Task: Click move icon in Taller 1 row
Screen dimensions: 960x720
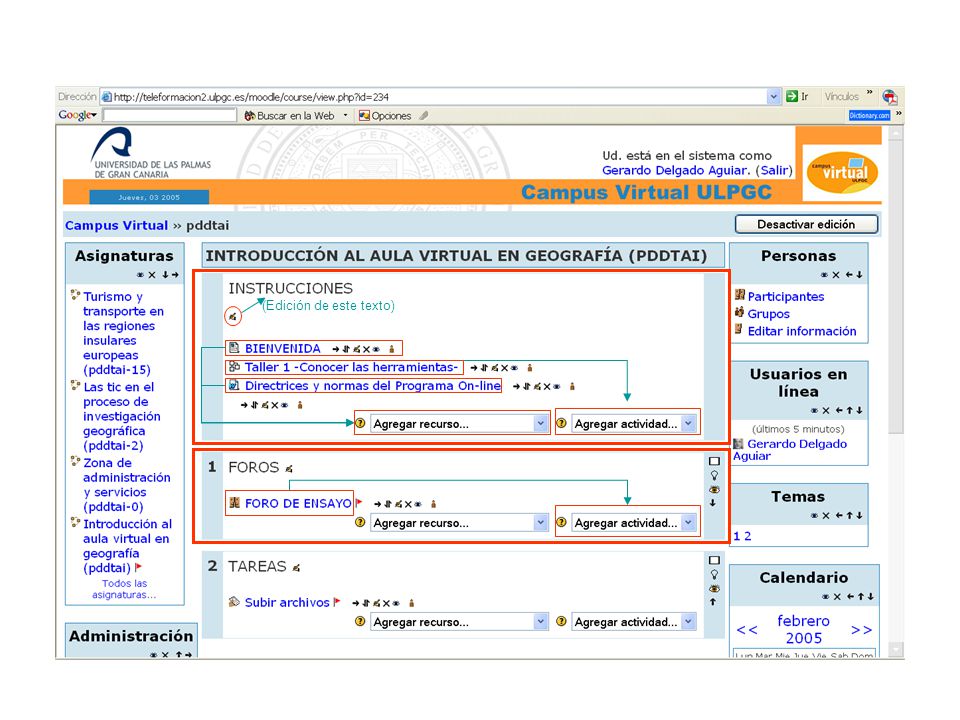Action: coord(484,368)
